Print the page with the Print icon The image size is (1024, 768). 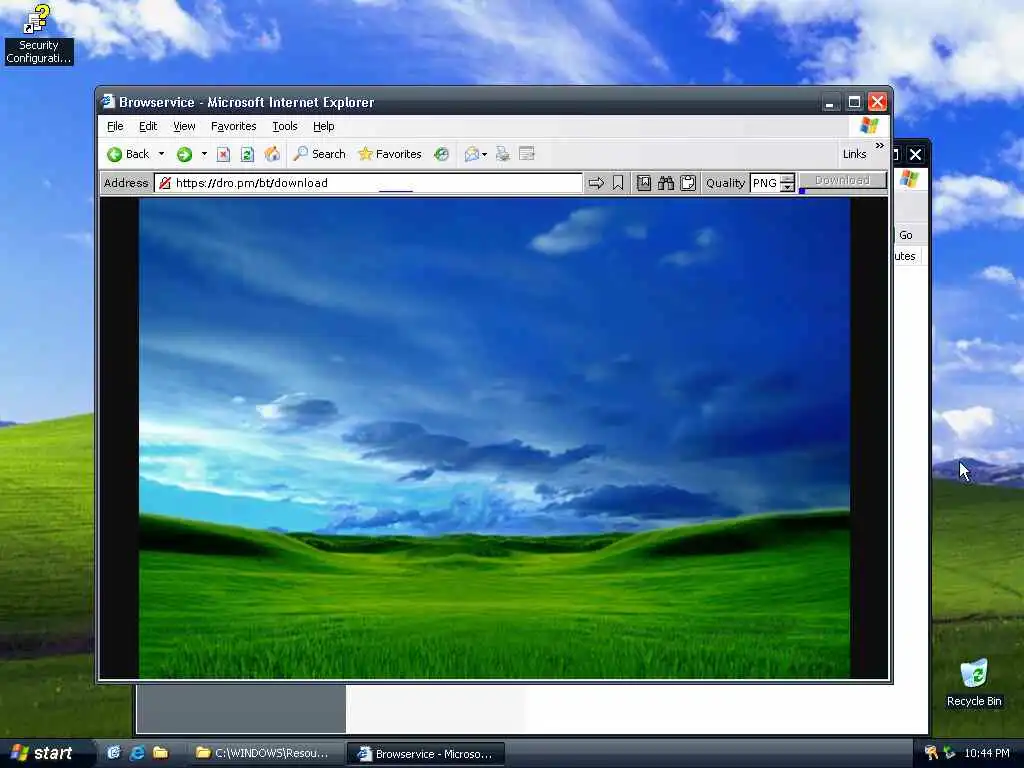pyautogui.click(x=503, y=154)
